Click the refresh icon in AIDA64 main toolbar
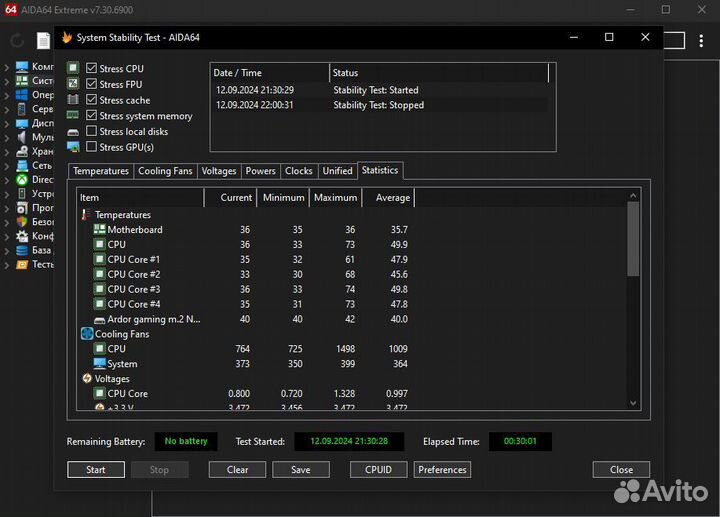The width and height of the screenshot is (720, 517). click(x=17, y=41)
